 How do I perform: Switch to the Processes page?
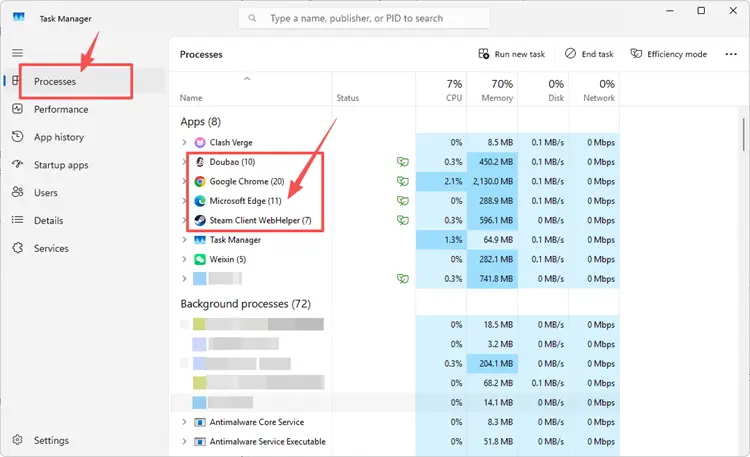86,81
